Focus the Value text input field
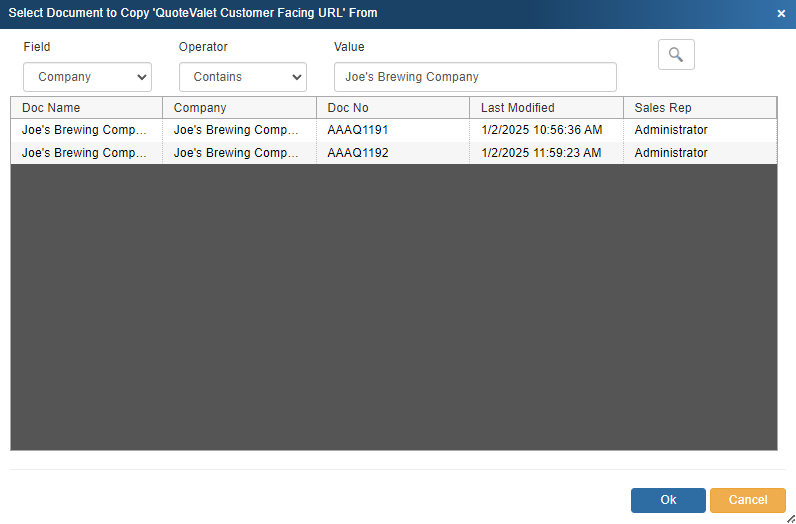 (x=475, y=77)
